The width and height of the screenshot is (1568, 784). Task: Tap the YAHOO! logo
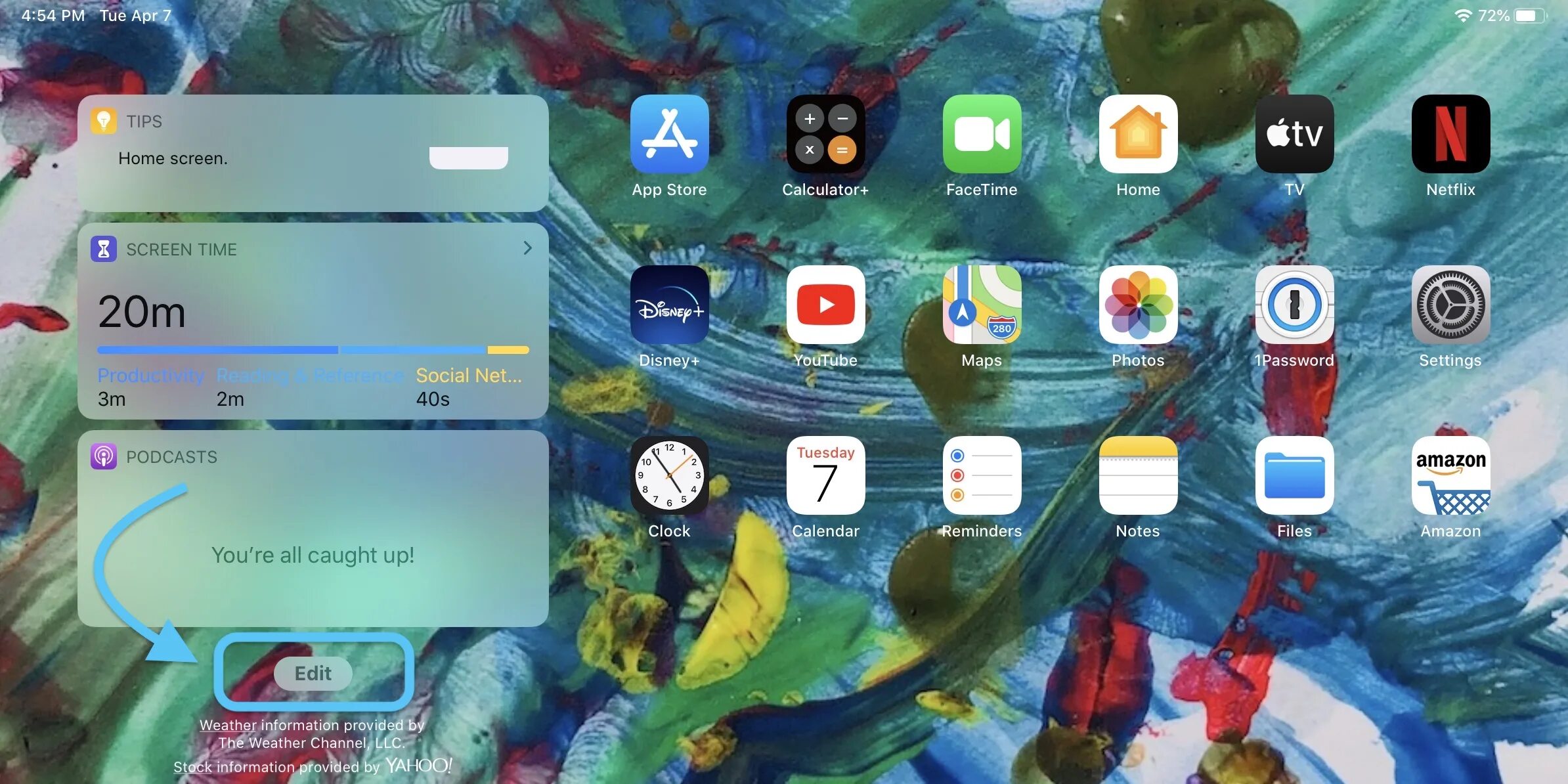(x=418, y=765)
